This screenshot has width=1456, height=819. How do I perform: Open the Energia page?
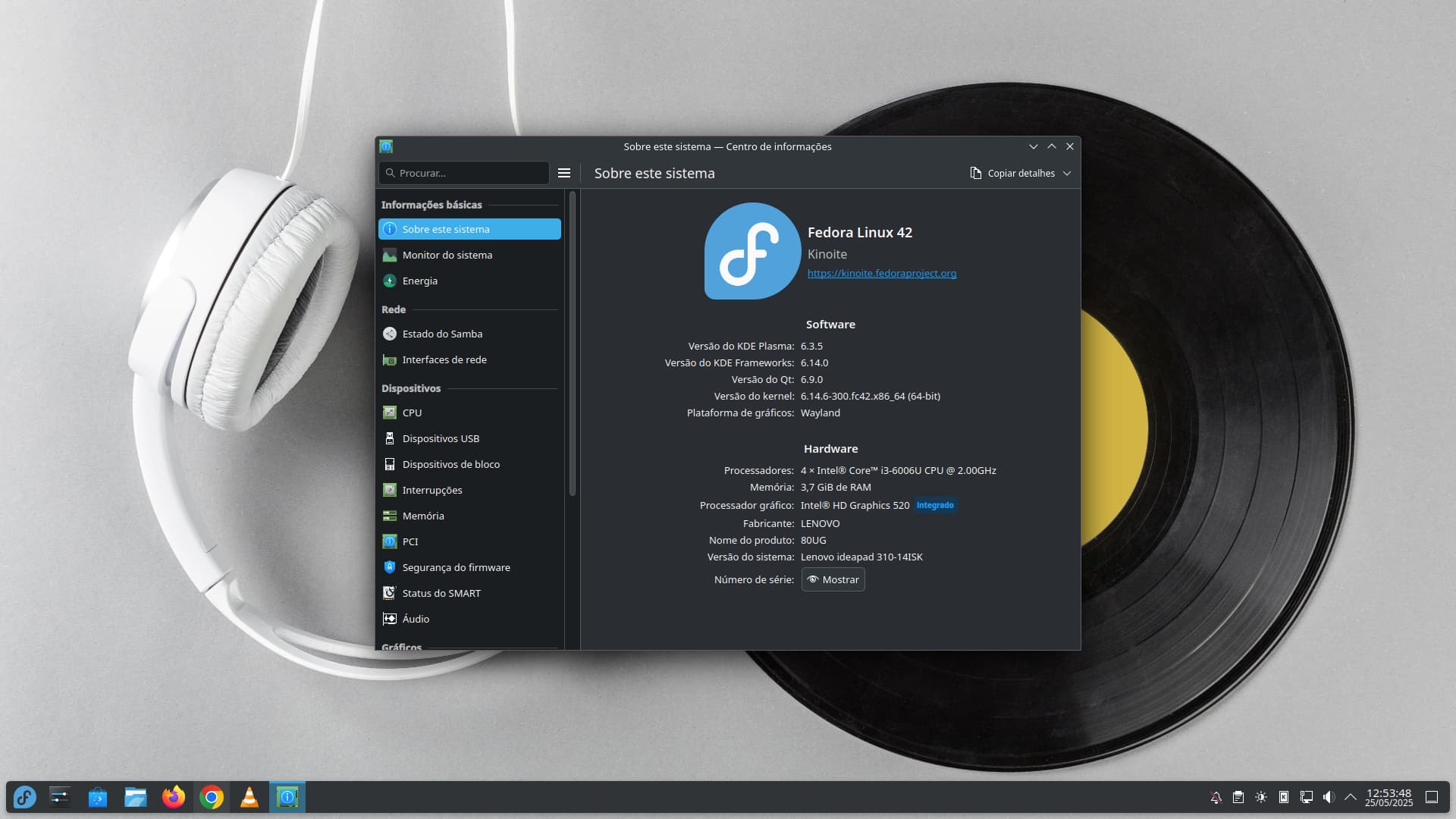click(469, 281)
